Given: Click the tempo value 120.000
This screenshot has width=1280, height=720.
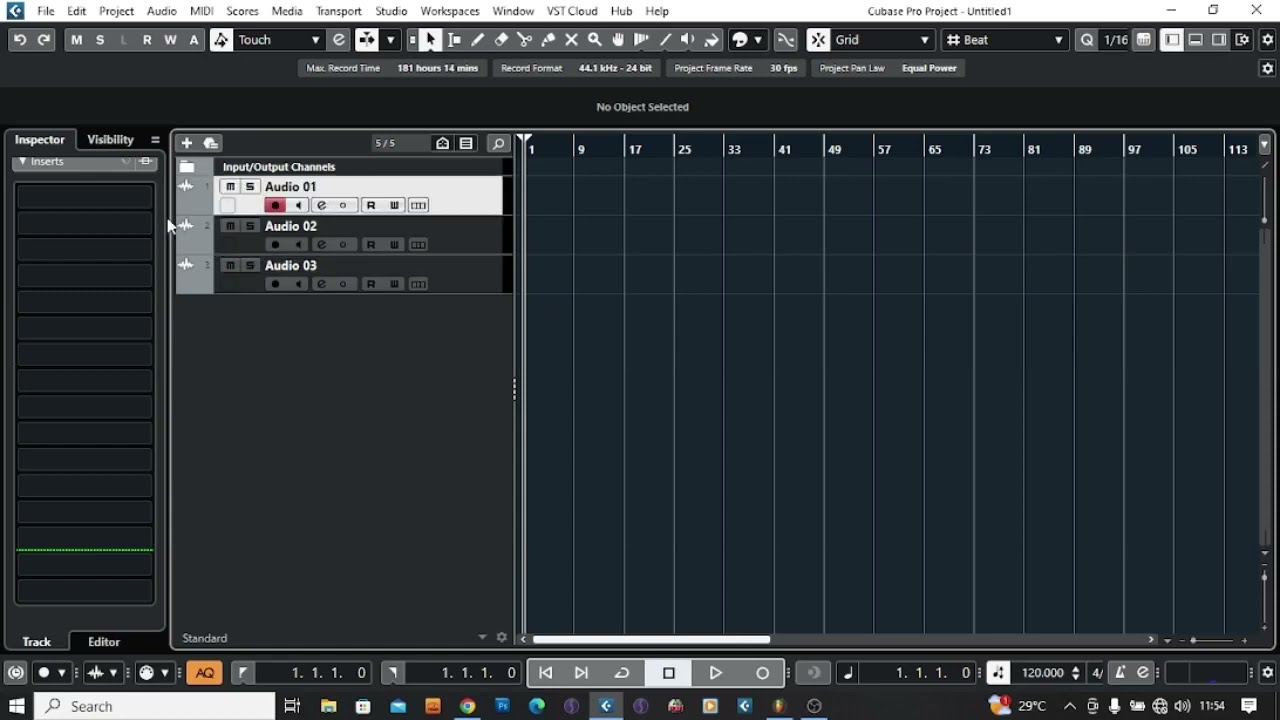Looking at the screenshot, I should point(1043,673).
